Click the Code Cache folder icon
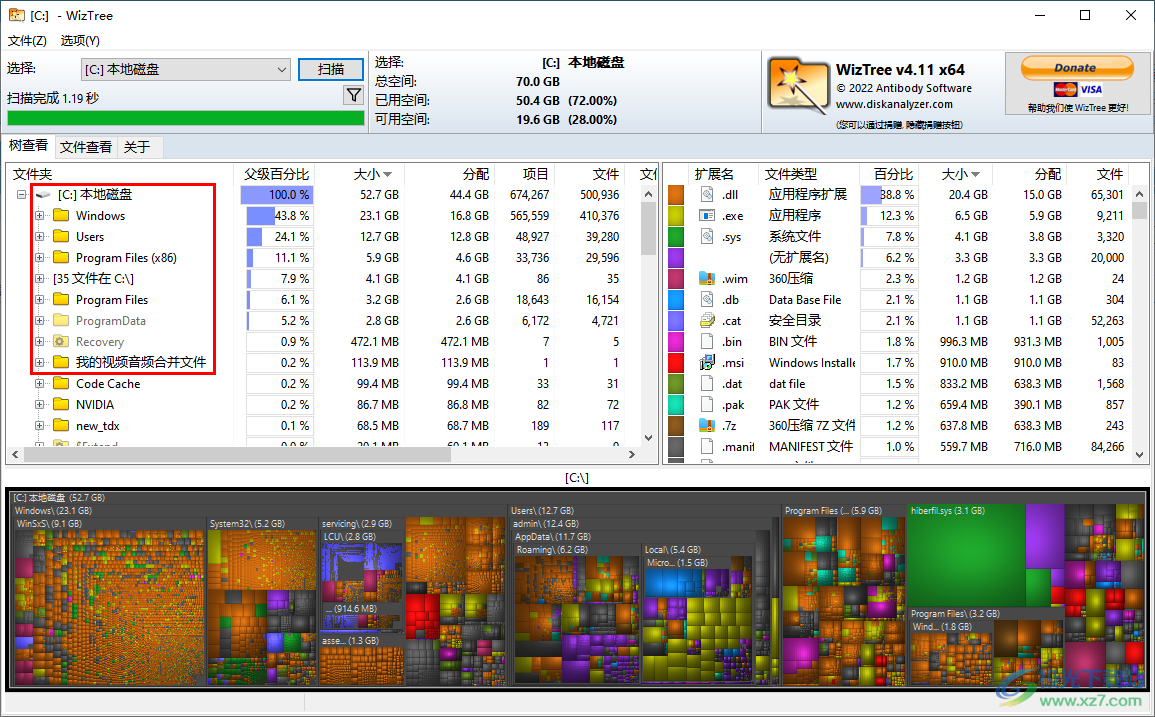Screen dimensions: 1155x717 tap(61, 383)
